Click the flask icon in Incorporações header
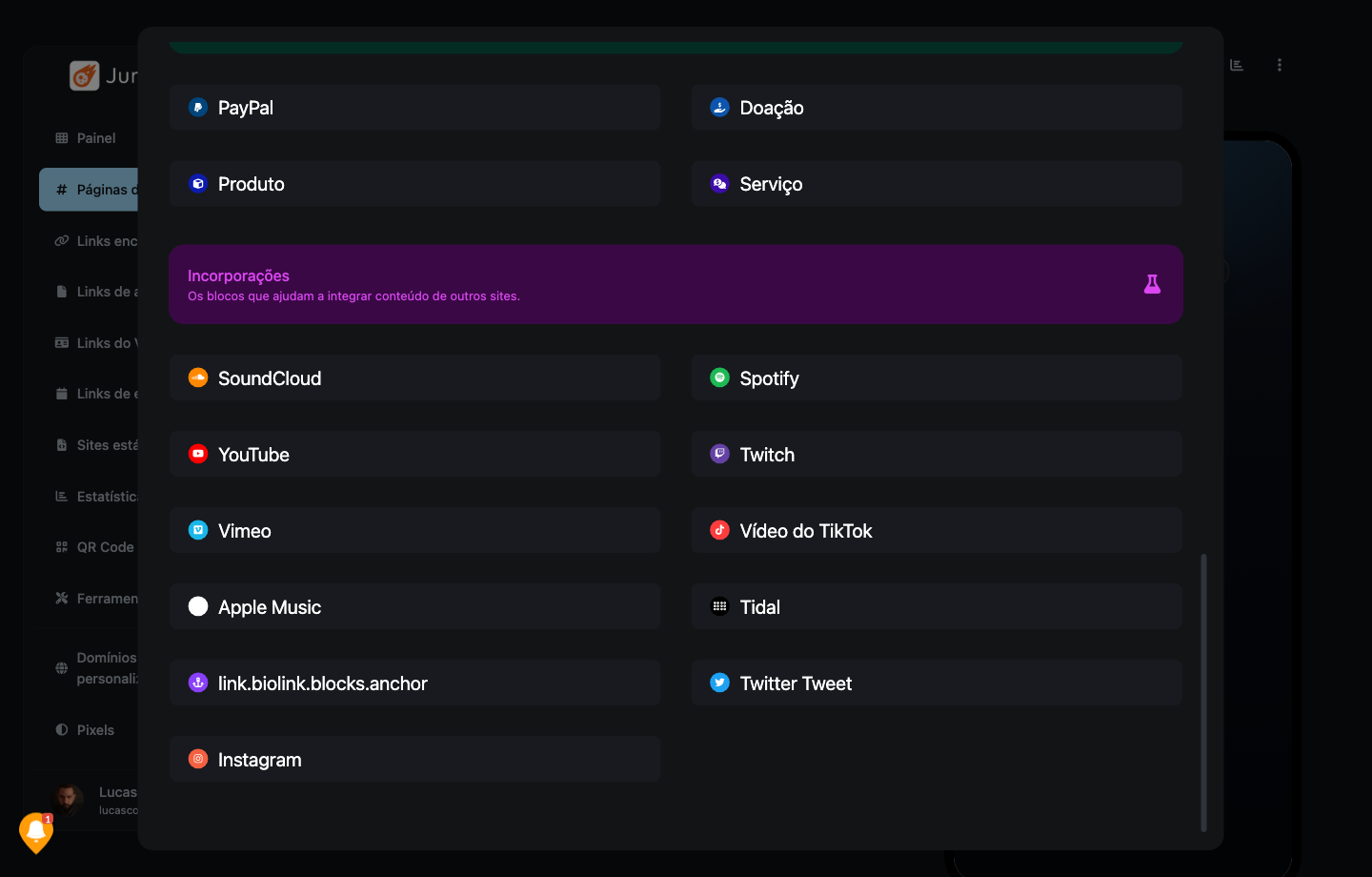 coord(1152,284)
